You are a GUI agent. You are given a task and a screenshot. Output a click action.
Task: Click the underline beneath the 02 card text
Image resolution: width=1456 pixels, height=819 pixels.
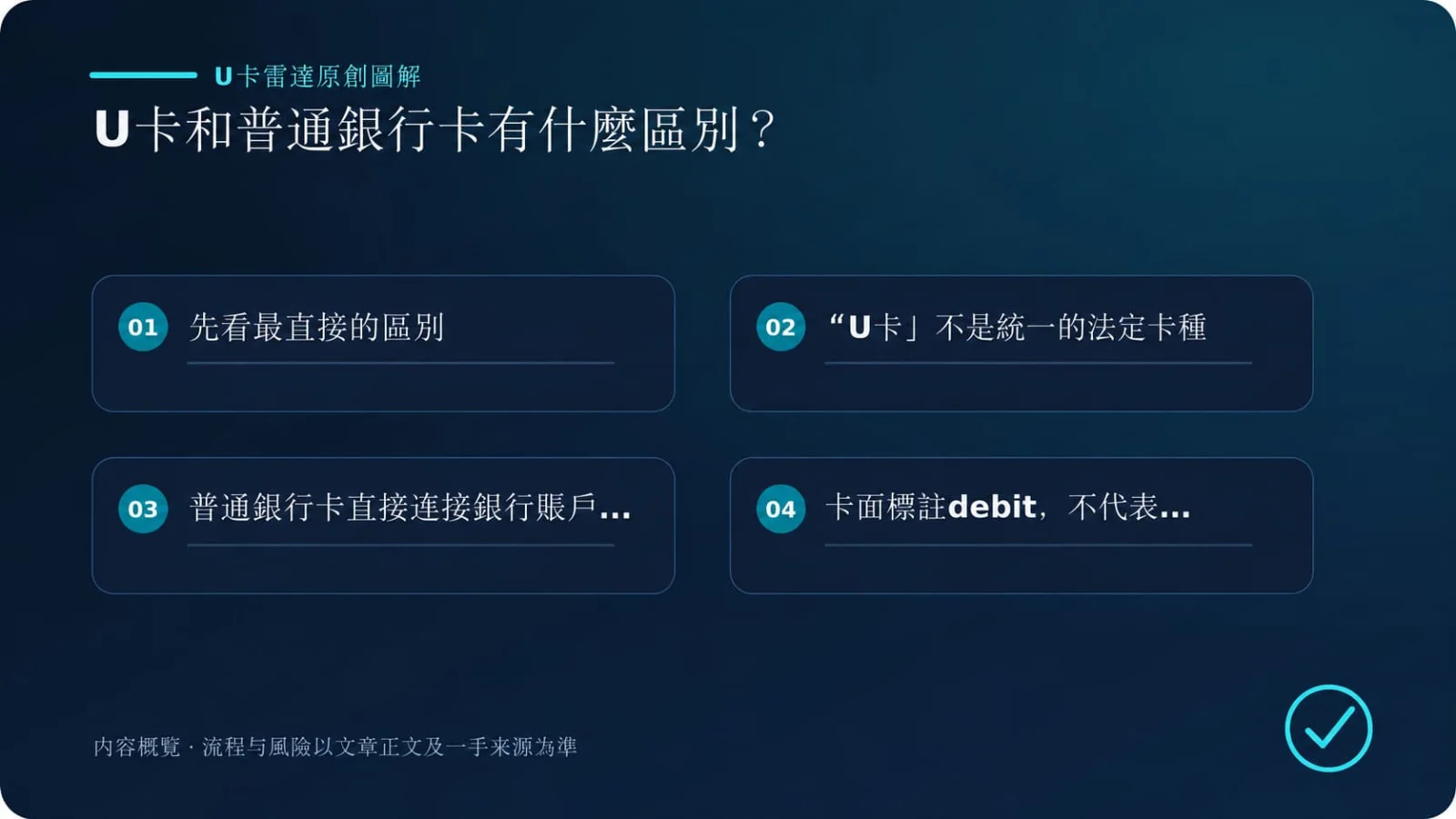pyautogui.click(x=1038, y=363)
